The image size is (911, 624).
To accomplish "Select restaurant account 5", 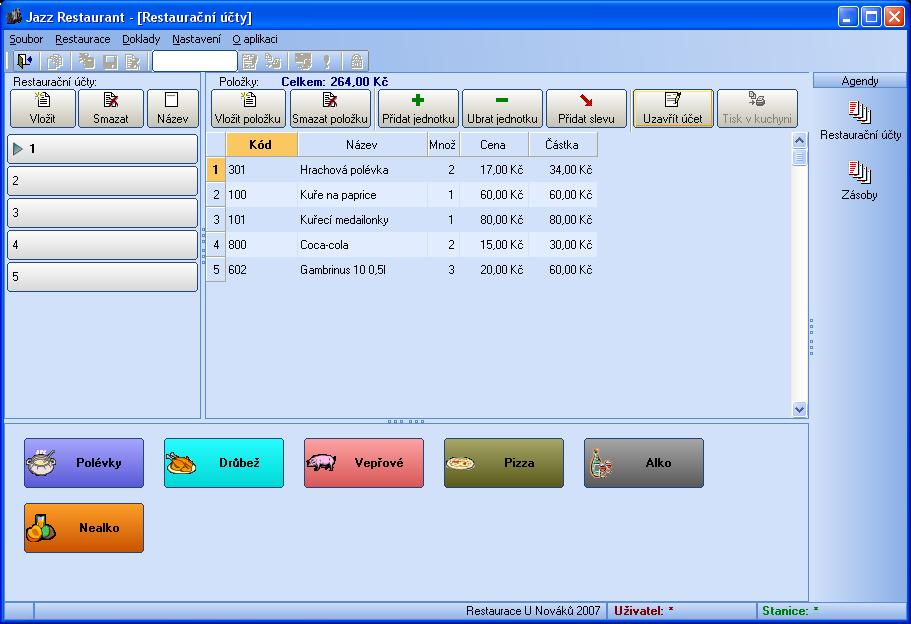I will click(x=102, y=277).
